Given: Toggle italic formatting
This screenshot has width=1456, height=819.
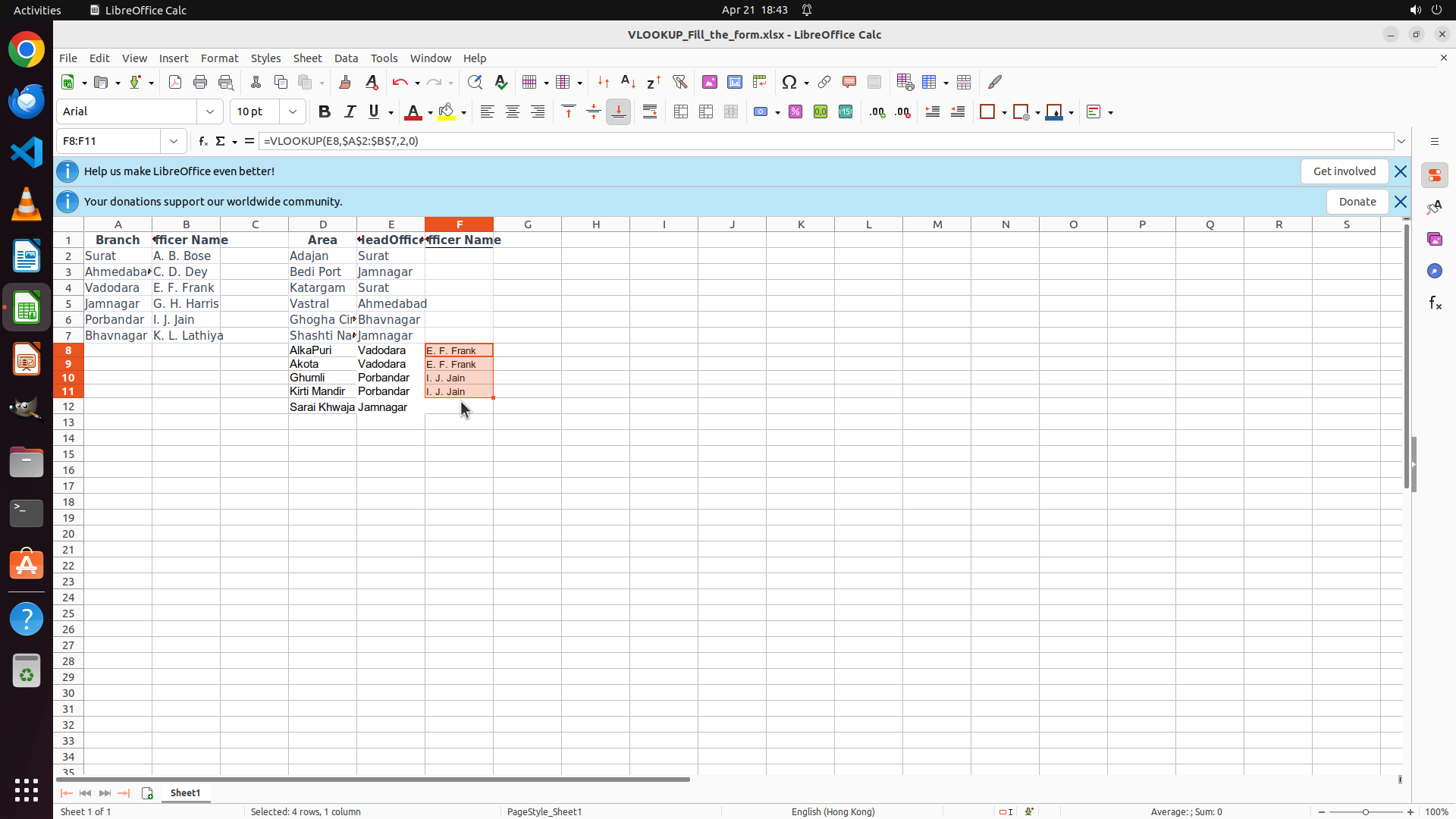Looking at the screenshot, I should click(x=350, y=111).
